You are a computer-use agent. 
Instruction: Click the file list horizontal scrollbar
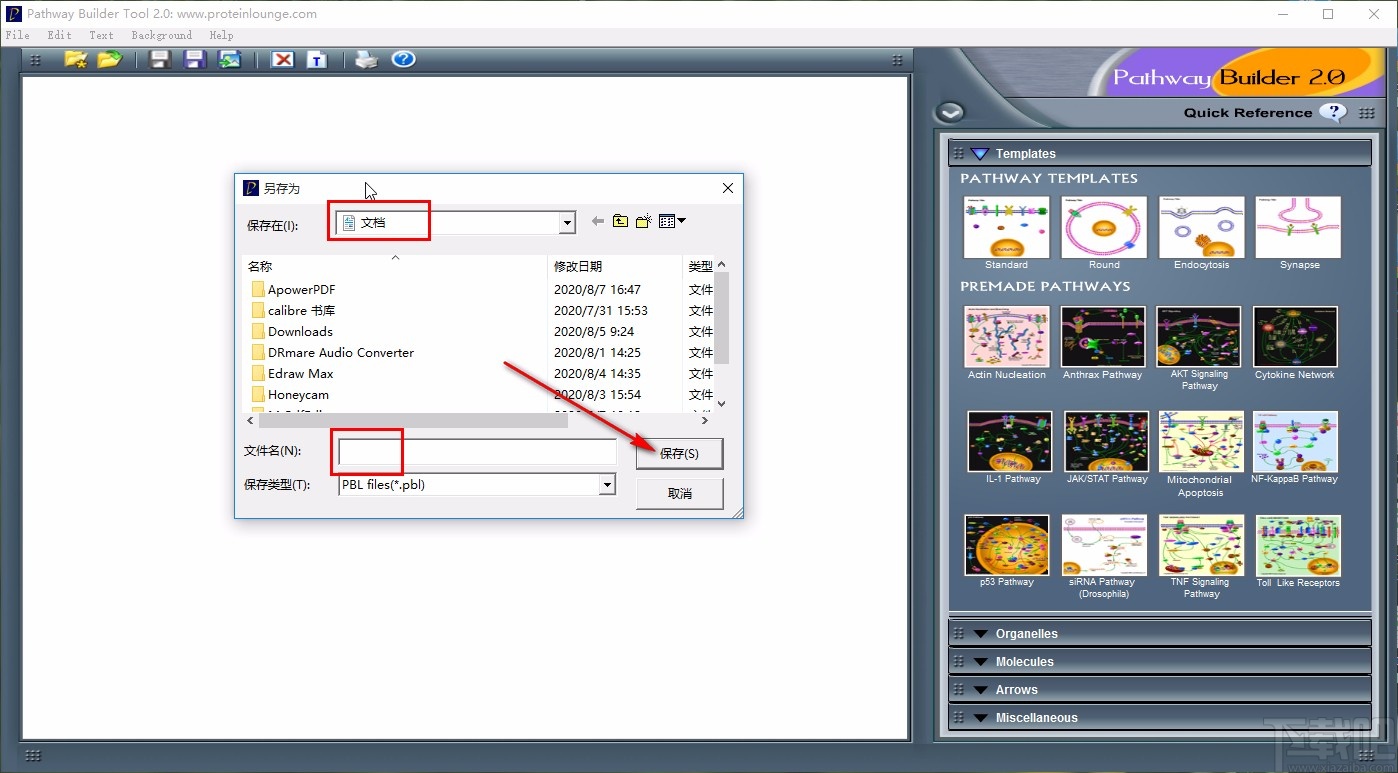click(x=413, y=421)
